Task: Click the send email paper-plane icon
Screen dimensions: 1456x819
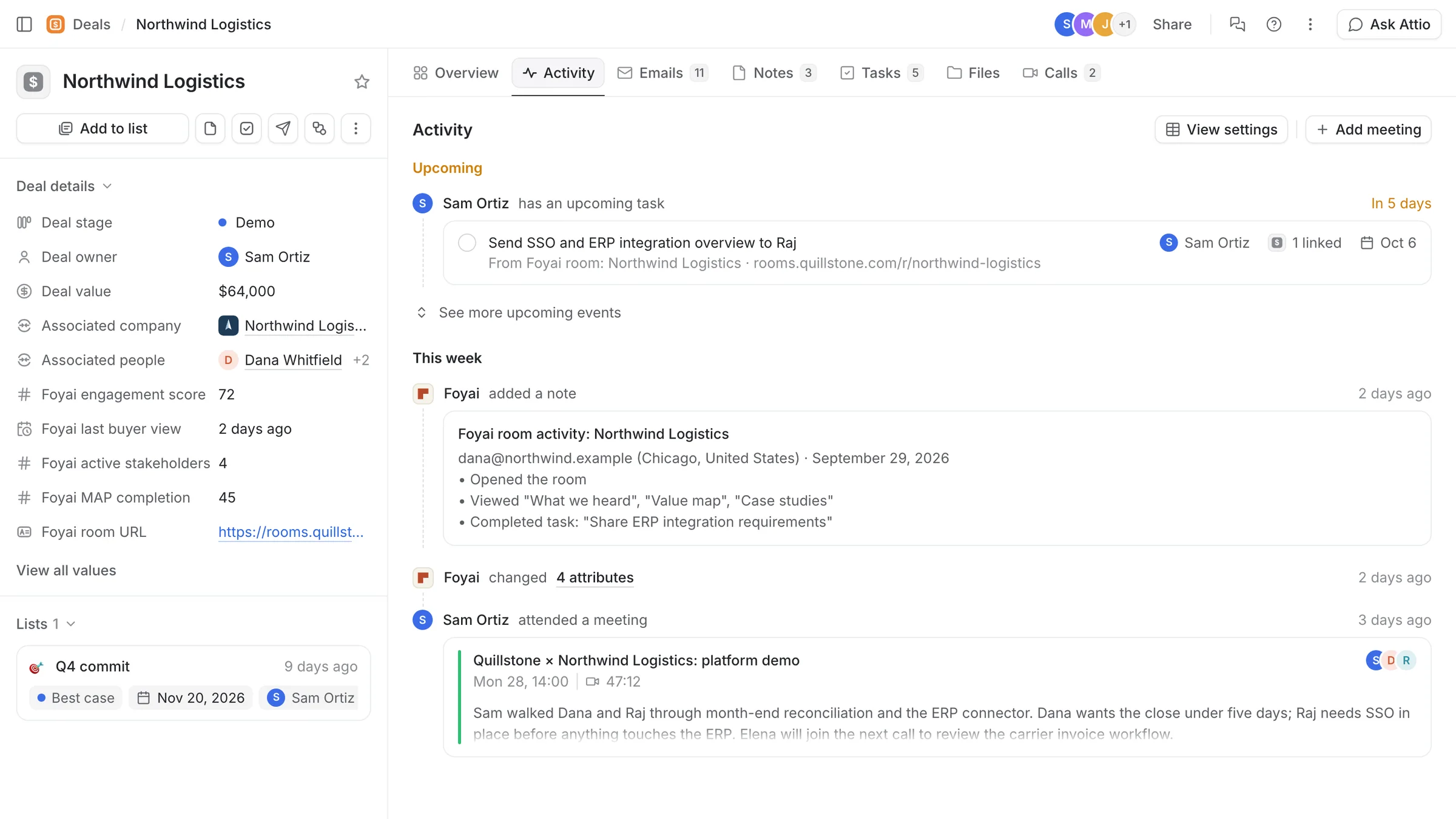Action: pos(283,129)
